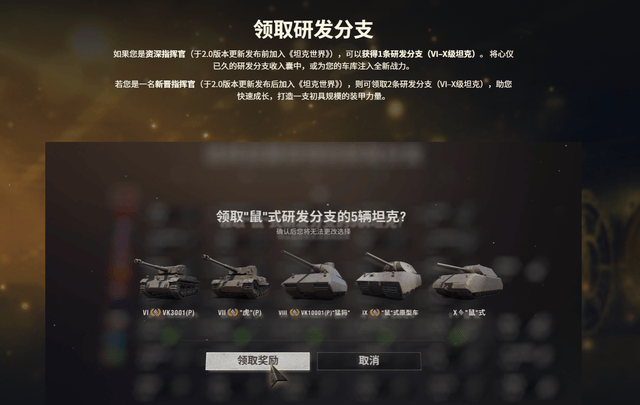Click the diamond class icon beside X "鼠"式
Viewport: 640px width, 405px height.
coord(462,313)
